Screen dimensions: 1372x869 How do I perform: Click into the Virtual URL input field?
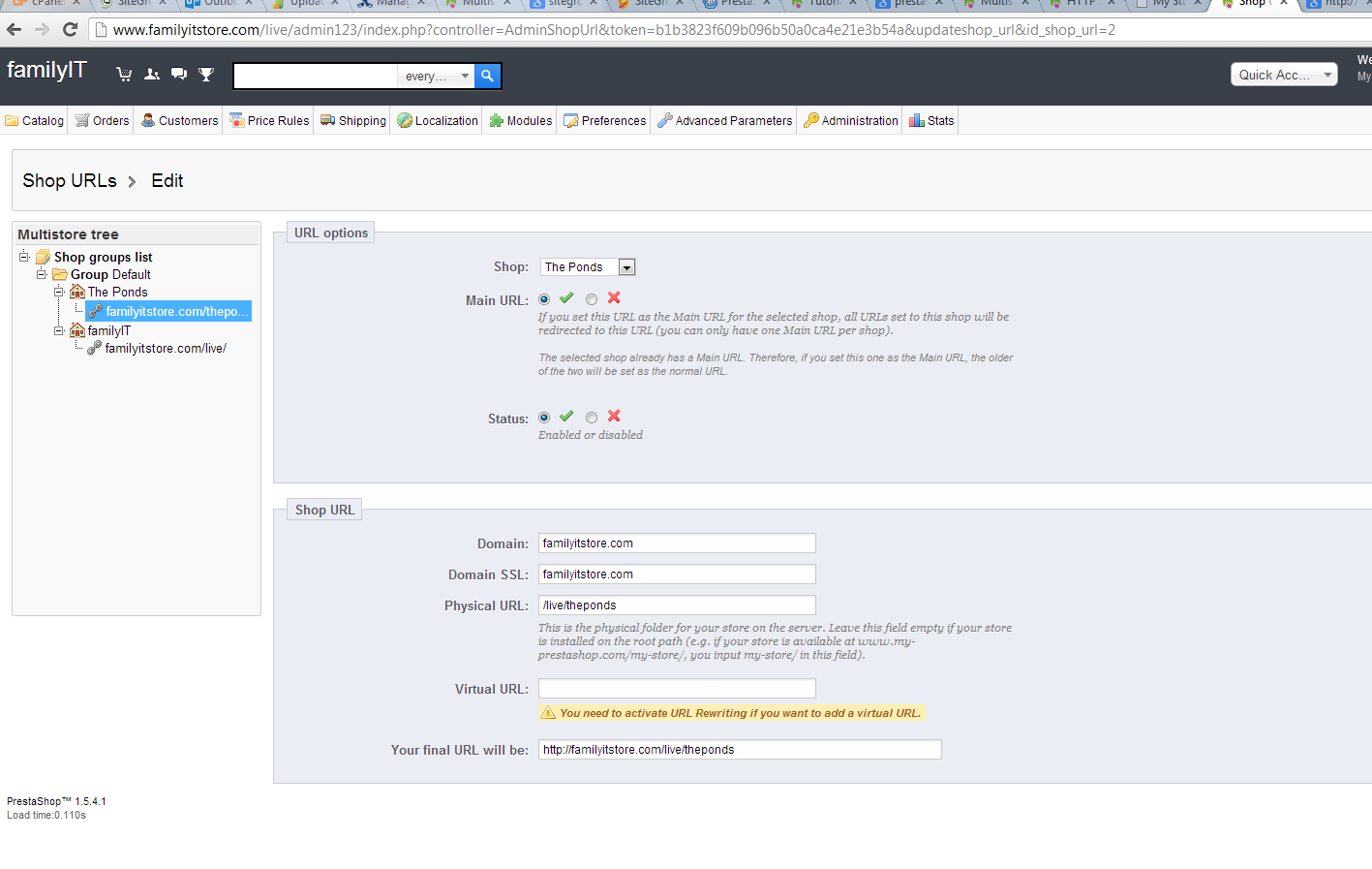677,689
